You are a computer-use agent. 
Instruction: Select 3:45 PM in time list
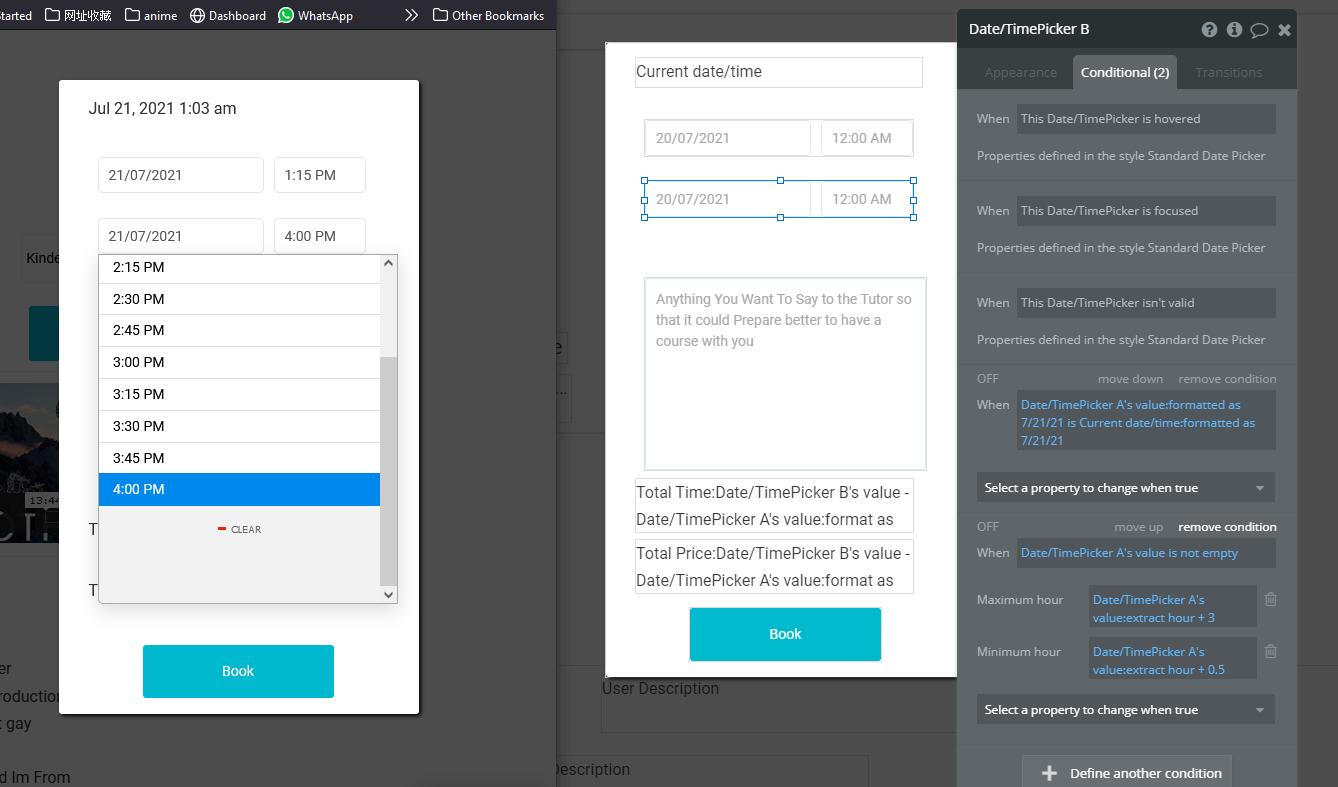[x=239, y=458]
